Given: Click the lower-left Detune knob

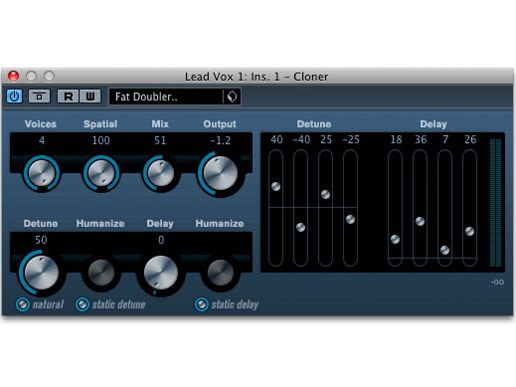Looking at the screenshot, I should (x=41, y=273).
